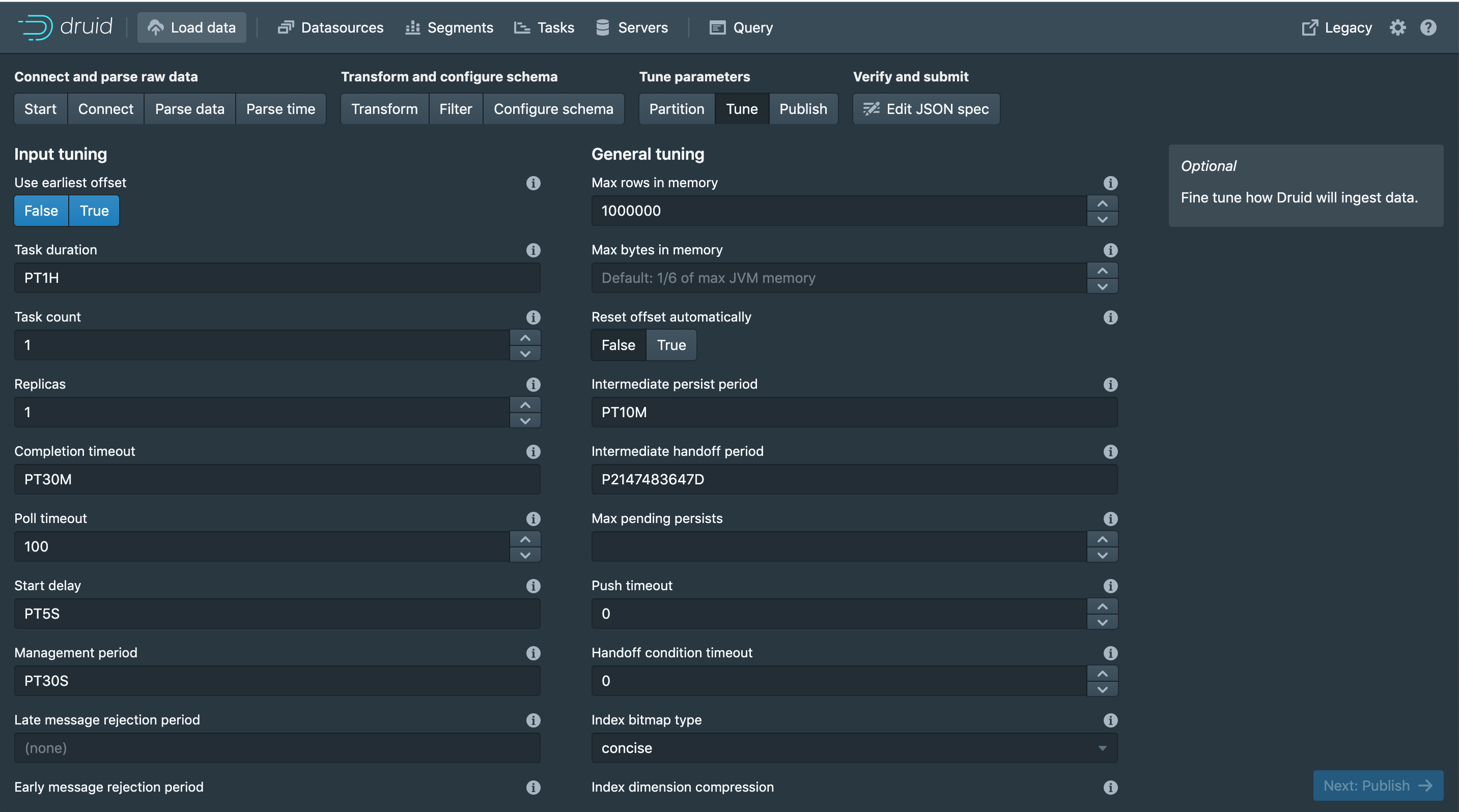This screenshot has height=812, width=1459.
Task: Increment Push timeout value
Action: click(1102, 606)
